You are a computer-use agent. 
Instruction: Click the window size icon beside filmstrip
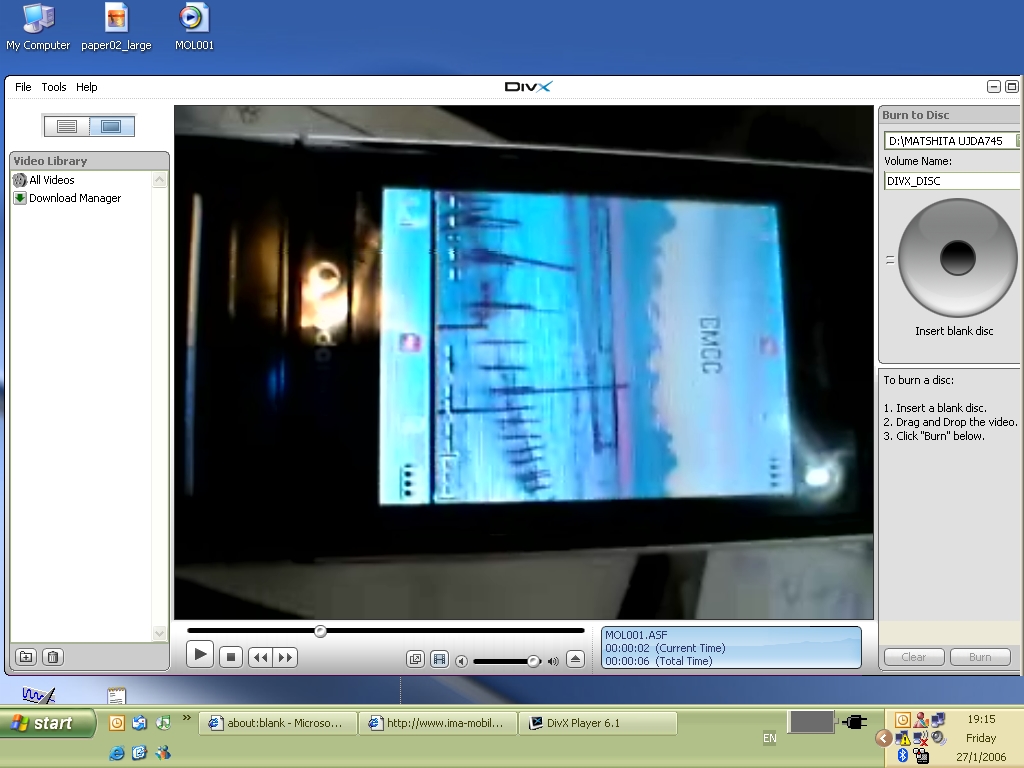[415, 659]
